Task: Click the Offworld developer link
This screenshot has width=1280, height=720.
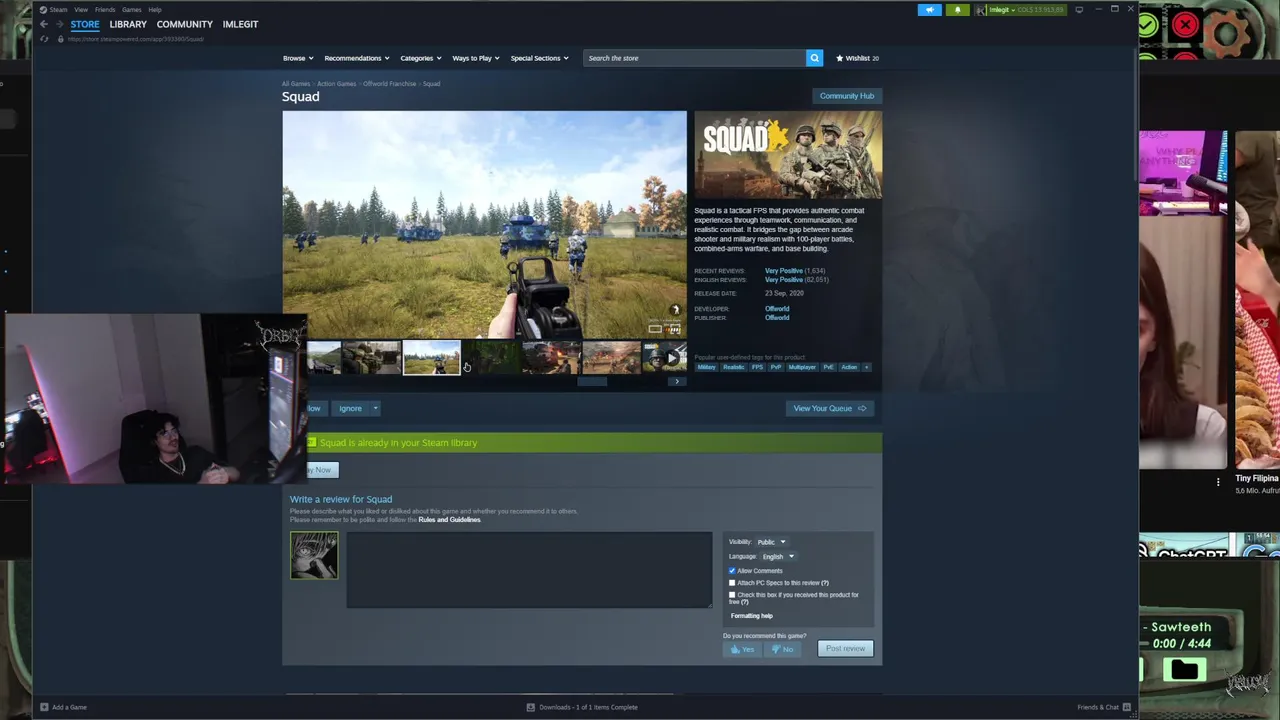Action: coord(777,309)
